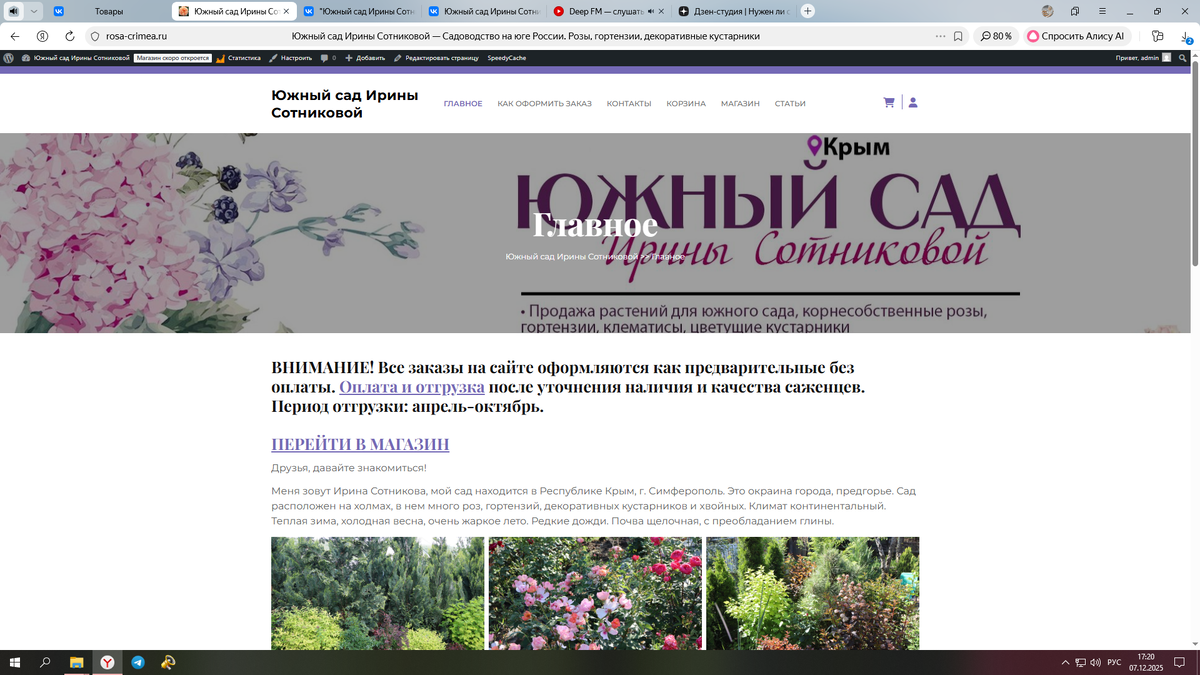
Task: Open Windows taskbar search
Action: (45, 662)
